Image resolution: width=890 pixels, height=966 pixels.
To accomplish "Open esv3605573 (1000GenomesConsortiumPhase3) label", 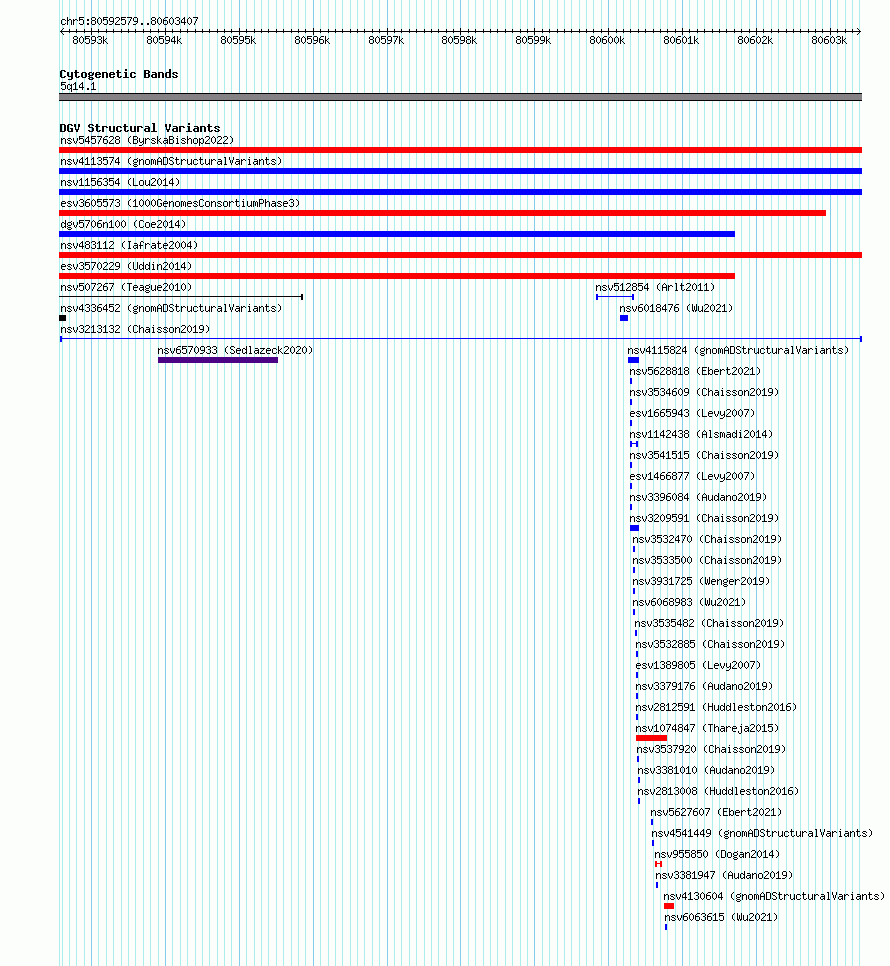I will (x=180, y=203).
